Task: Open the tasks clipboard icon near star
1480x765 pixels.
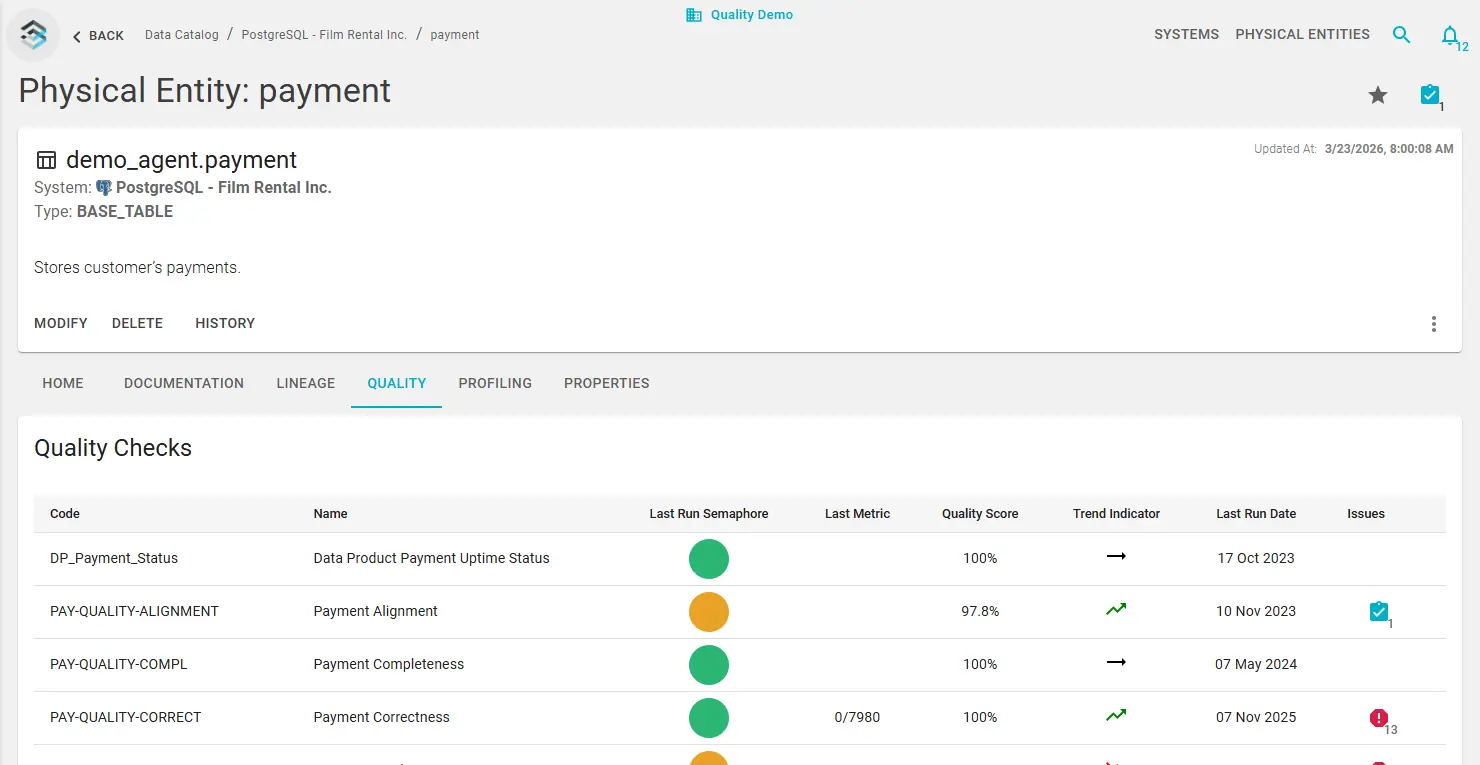Action: [x=1430, y=95]
